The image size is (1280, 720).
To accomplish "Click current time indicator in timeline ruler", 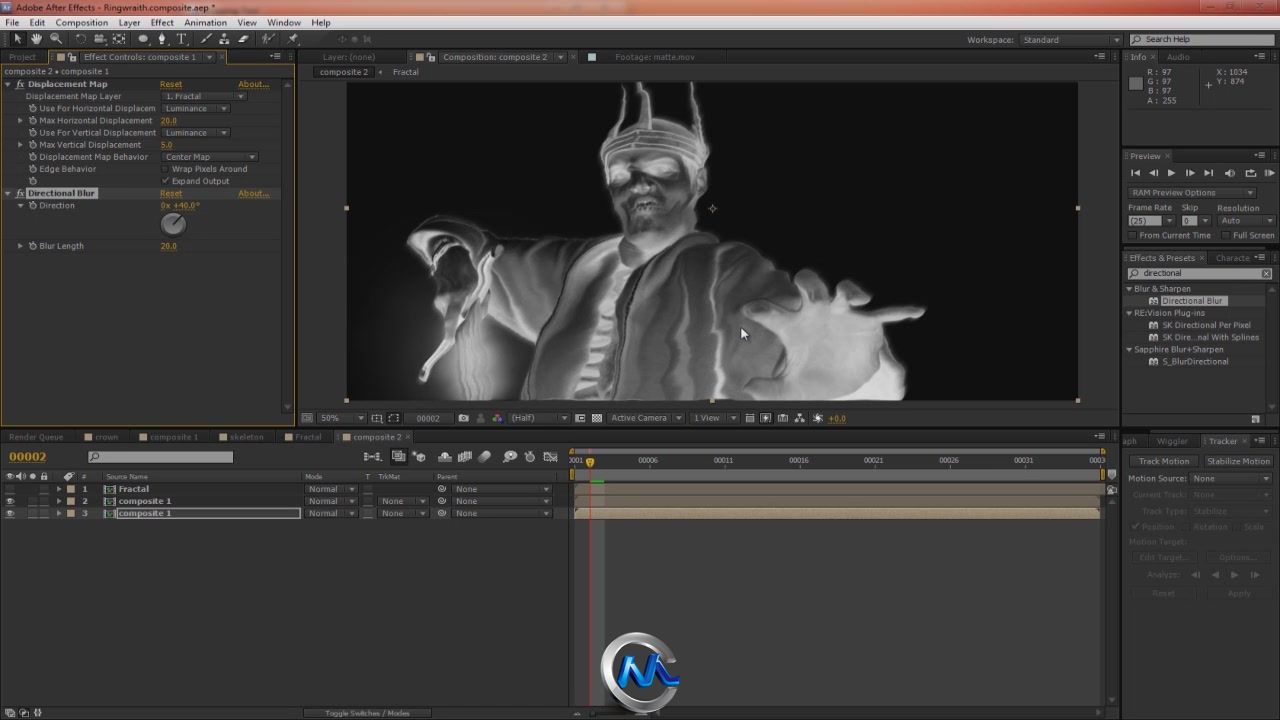I will [x=590, y=461].
